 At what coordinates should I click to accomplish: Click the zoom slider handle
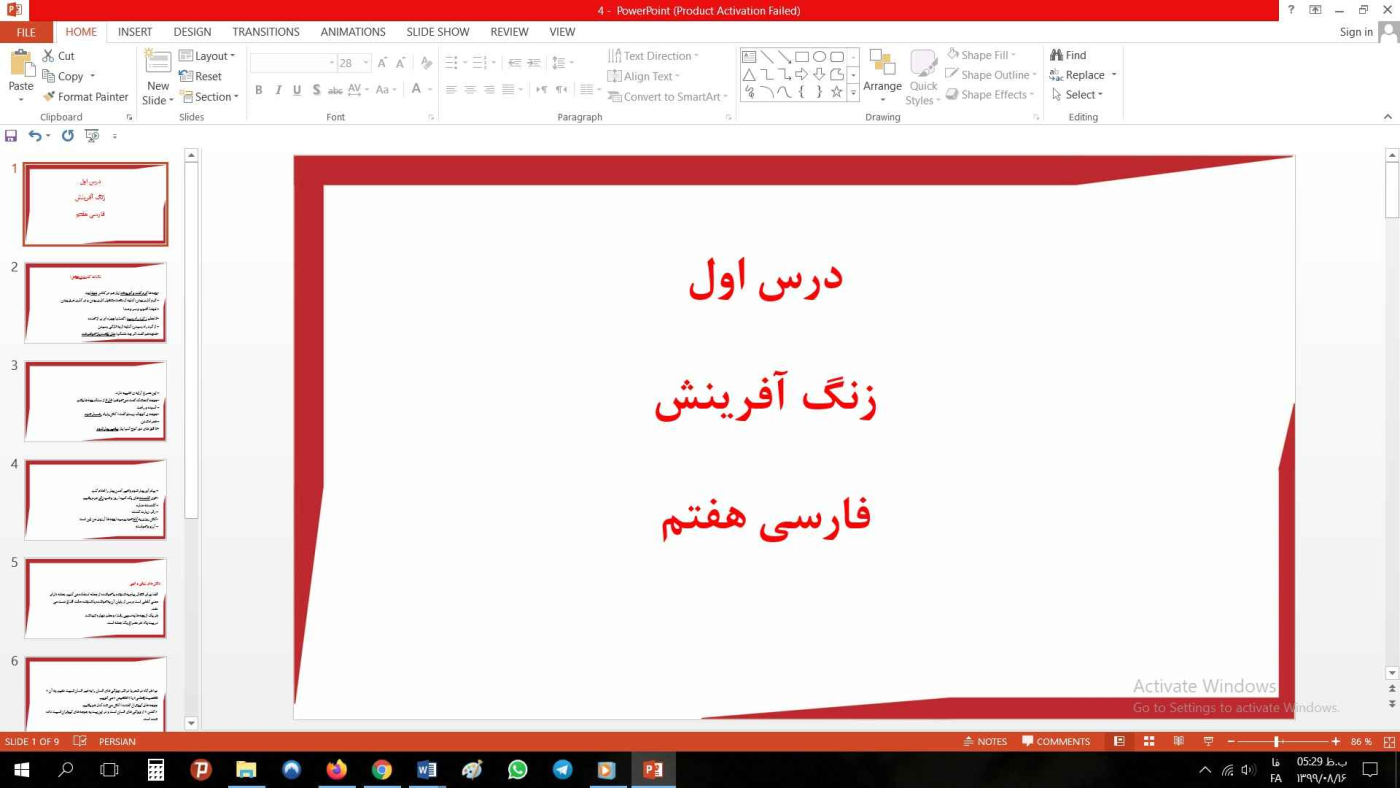tap(1277, 741)
